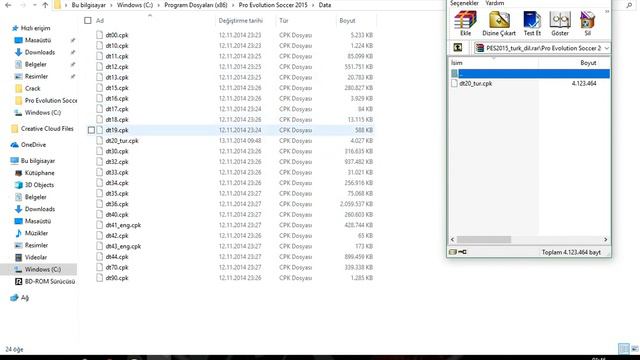Toggle the select-all checkbox in header

pos(88,20)
